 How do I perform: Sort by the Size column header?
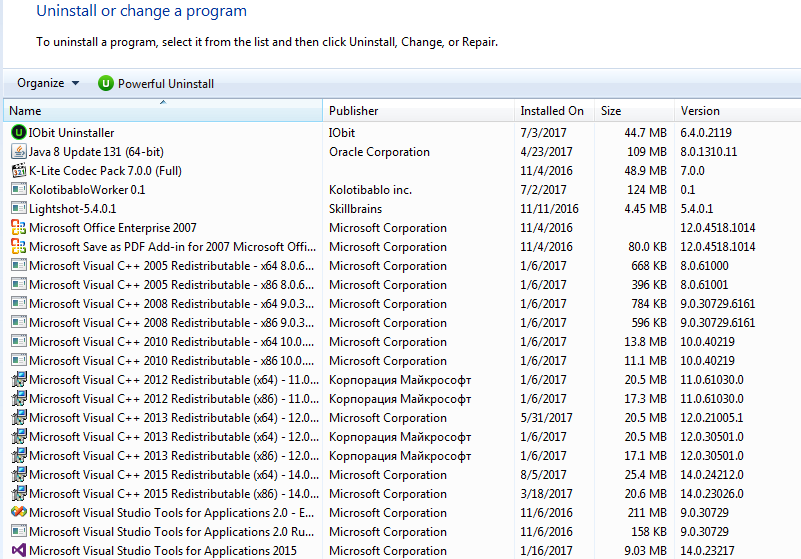coord(634,111)
